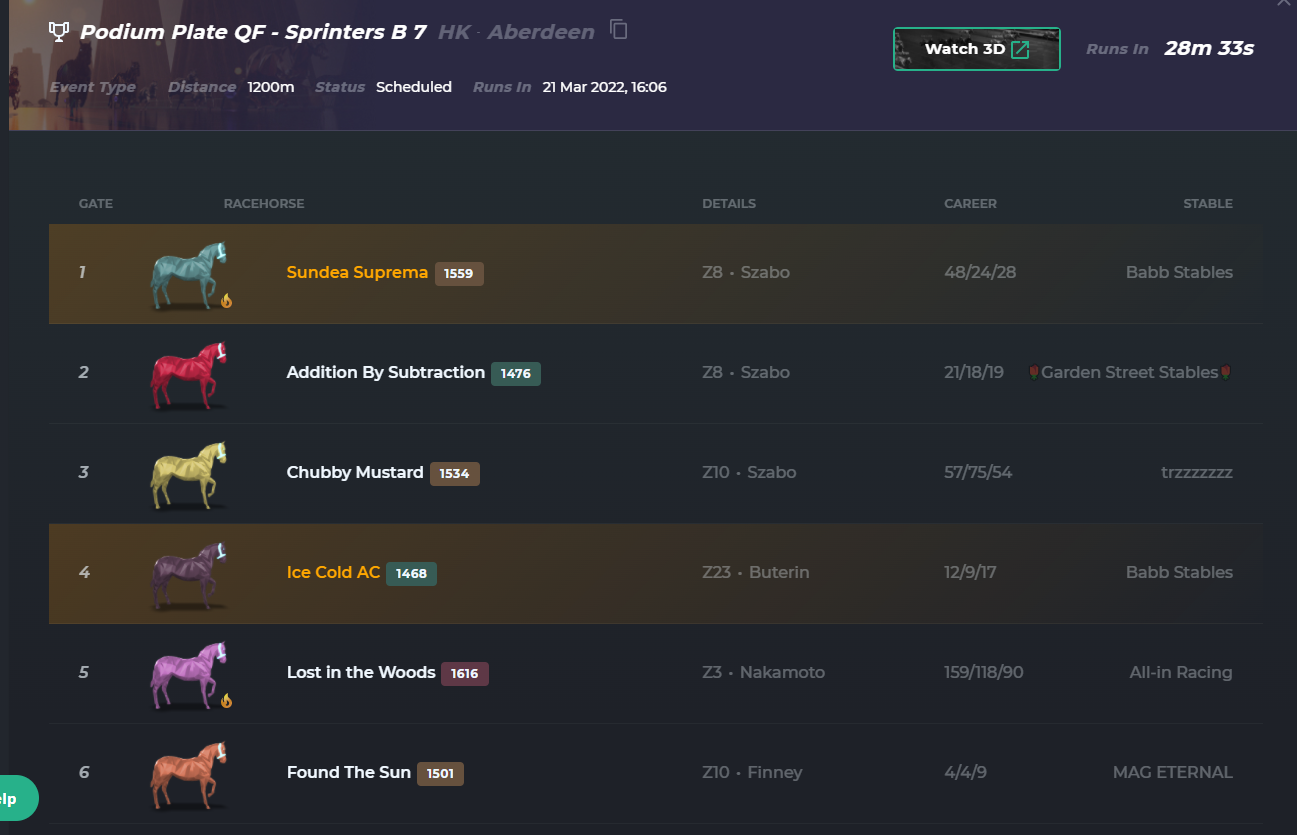Open the Ice Cold AC name link
The image size is (1297, 835).
pyautogui.click(x=333, y=572)
